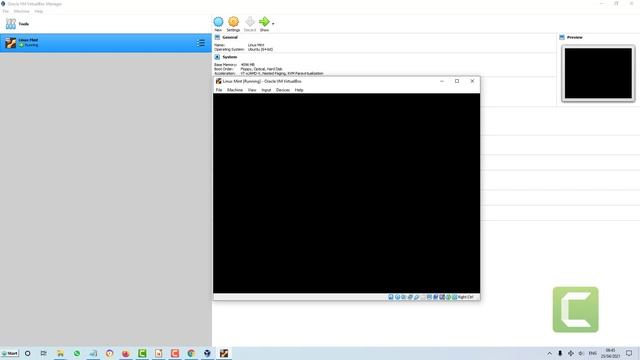This screenshot has width=640, height=360.
Task: Open the Linux Mint VM list-menu icon
Action: tap(201, 43)
